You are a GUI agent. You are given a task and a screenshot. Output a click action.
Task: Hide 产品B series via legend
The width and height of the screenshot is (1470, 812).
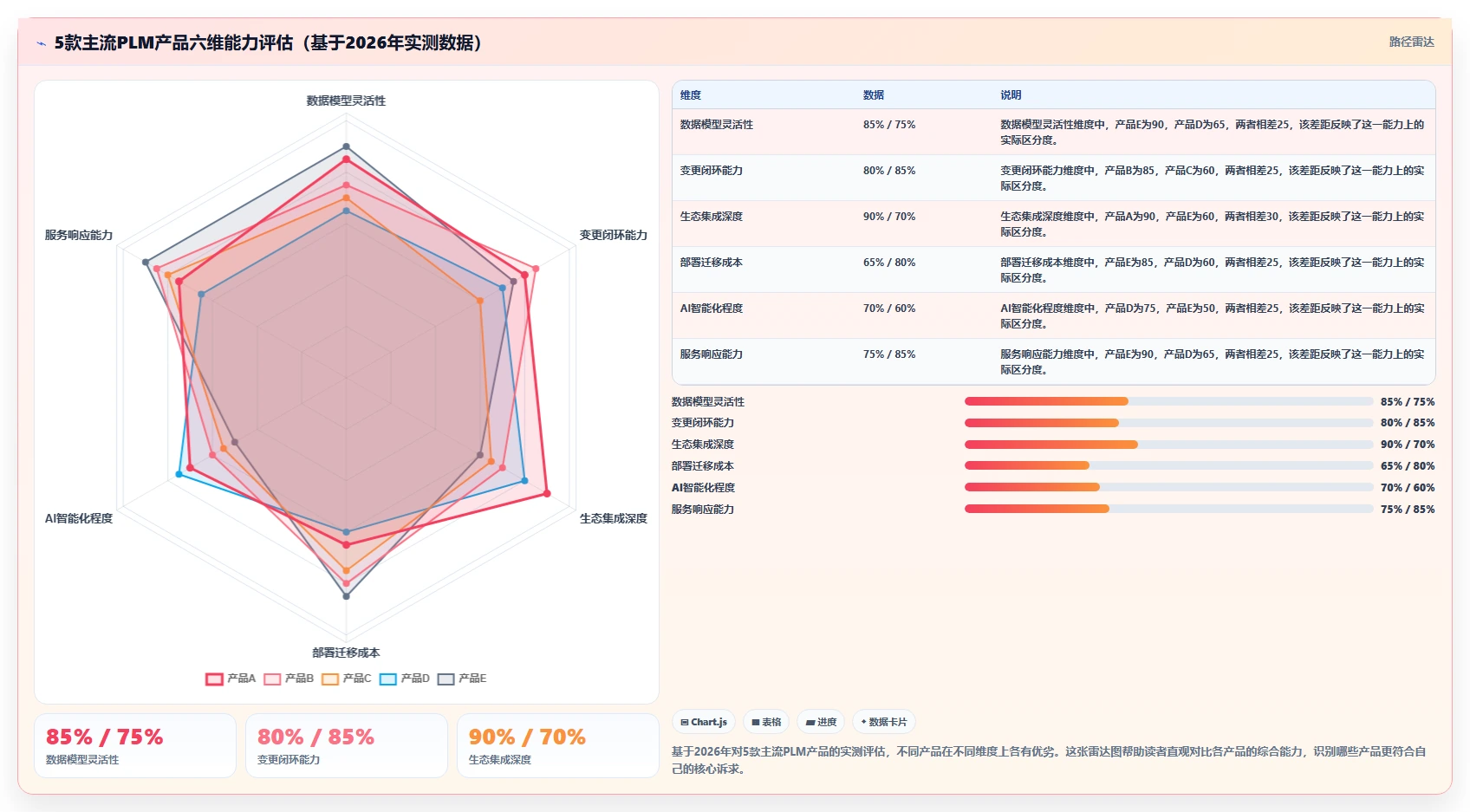pos(289,679)
